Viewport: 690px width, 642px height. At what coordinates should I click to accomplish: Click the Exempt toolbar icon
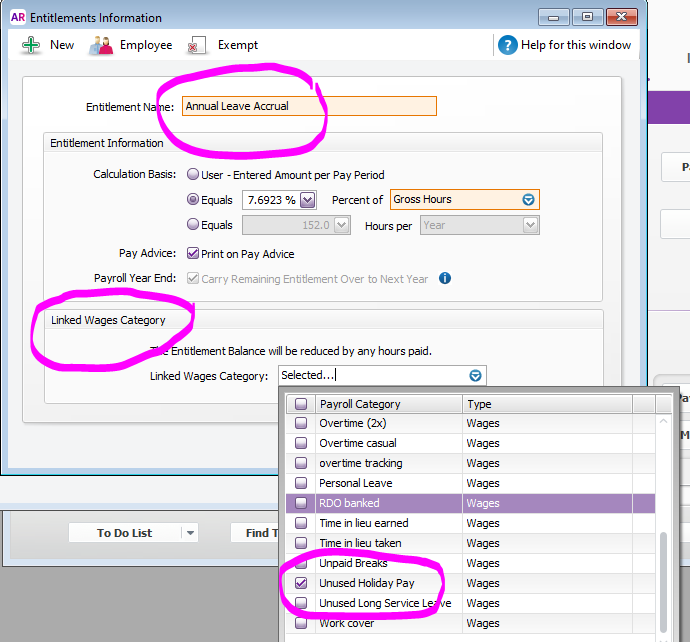198,45
